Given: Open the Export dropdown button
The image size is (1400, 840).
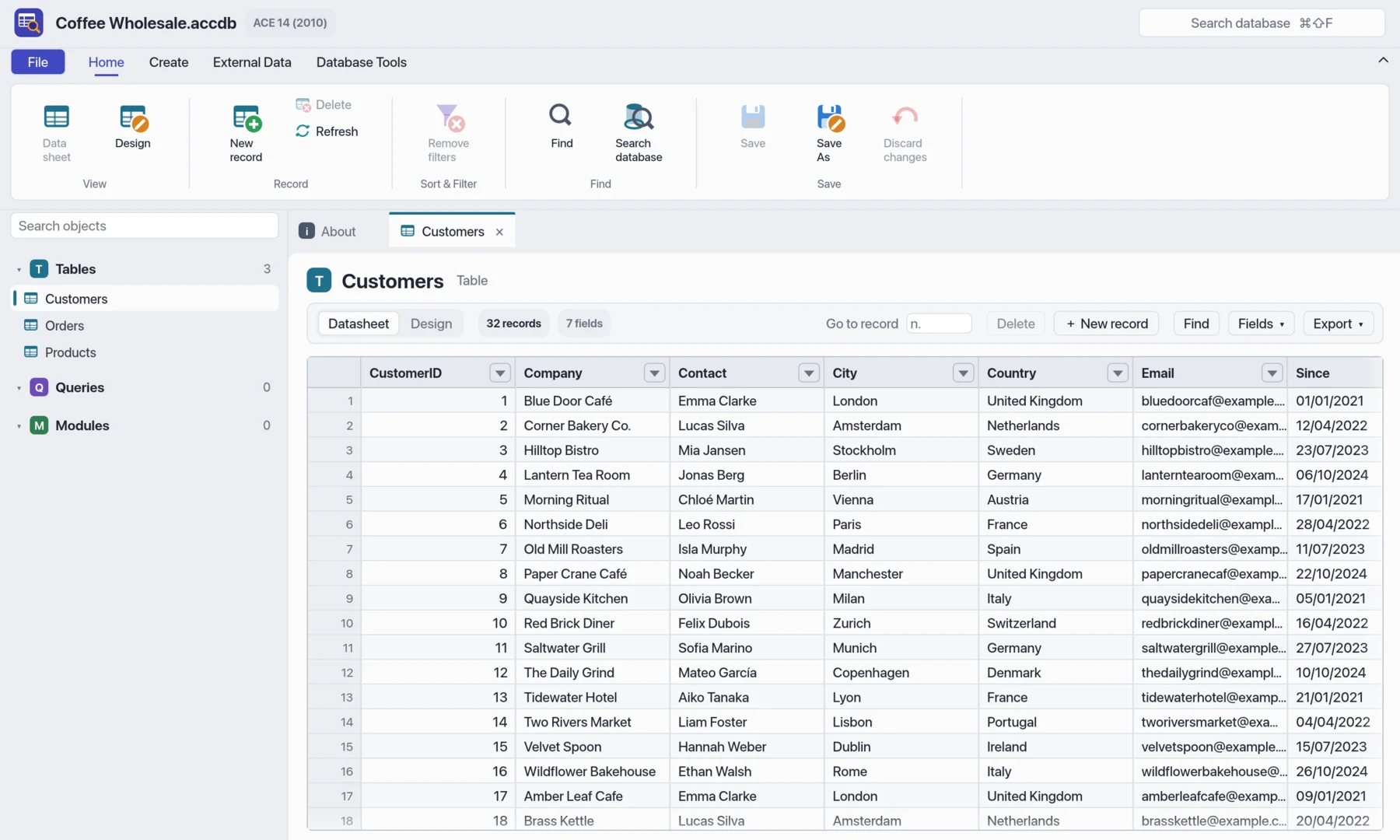Looking at the screenshot, I should [x=1338, y=324].
